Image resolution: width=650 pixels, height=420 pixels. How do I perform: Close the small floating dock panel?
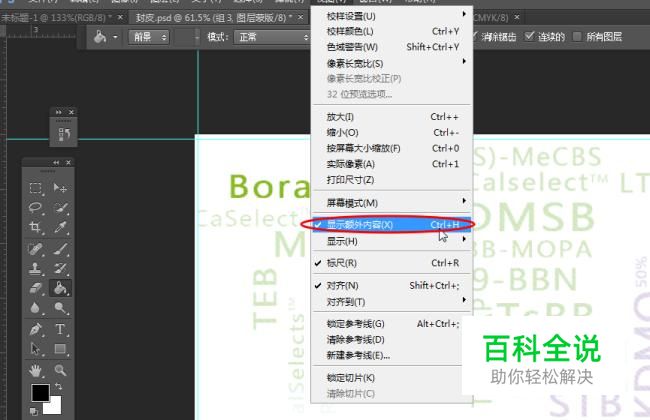[x=71, y=112]
